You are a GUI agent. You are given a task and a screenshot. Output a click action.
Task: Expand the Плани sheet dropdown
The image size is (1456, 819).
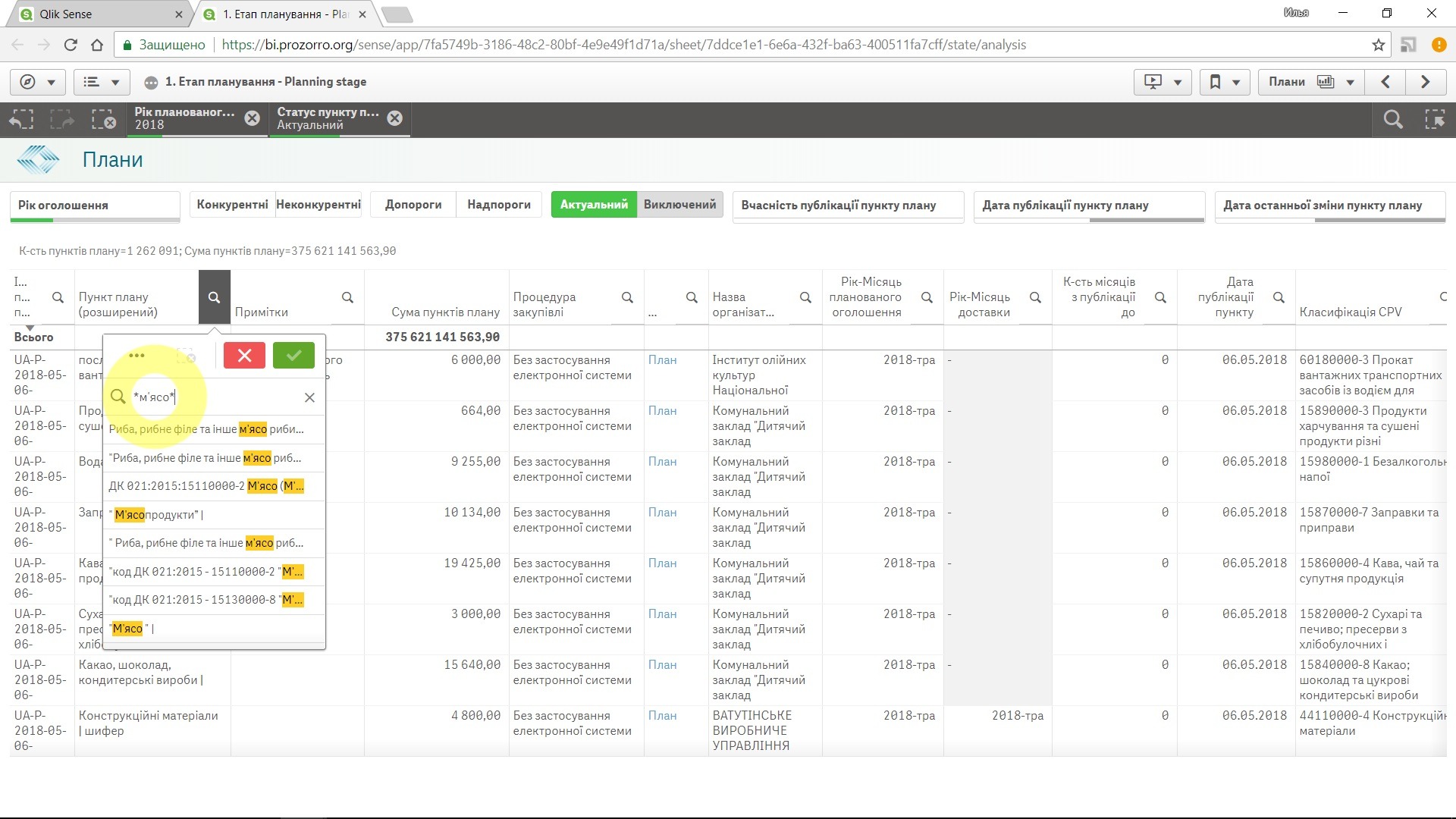click(1350, 82)
